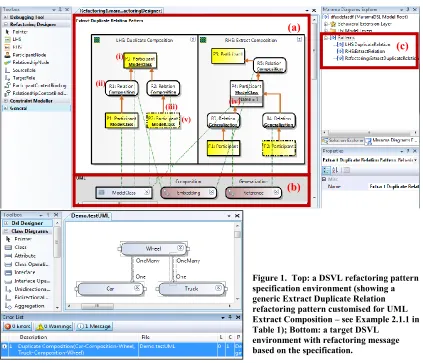This screenshot has width=423, height=363.
Task: Select the Car class shape
Action: pyautogui.click(x=110, y=289)
